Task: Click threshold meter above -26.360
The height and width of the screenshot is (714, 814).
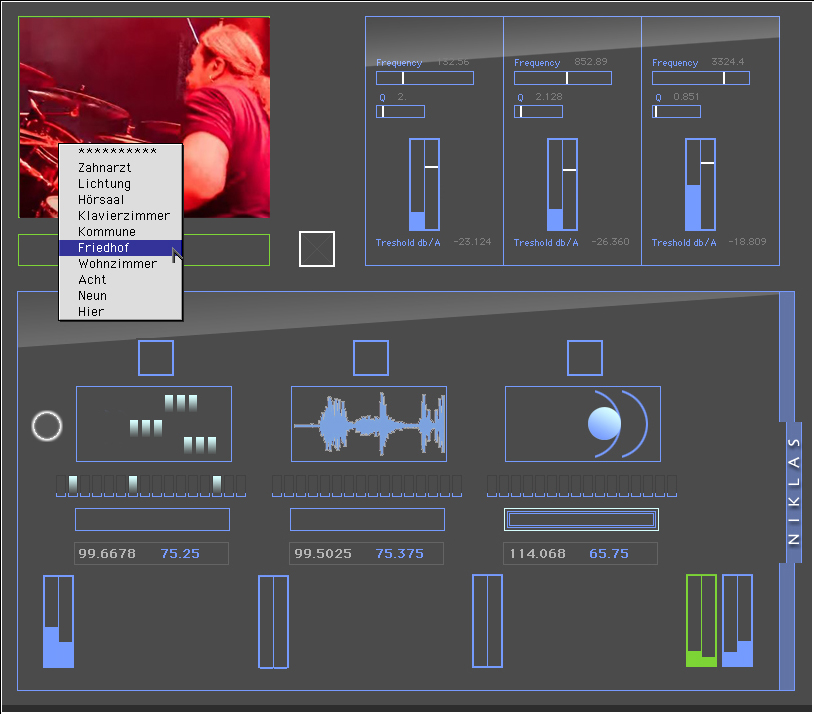Action: coord(562,184)
